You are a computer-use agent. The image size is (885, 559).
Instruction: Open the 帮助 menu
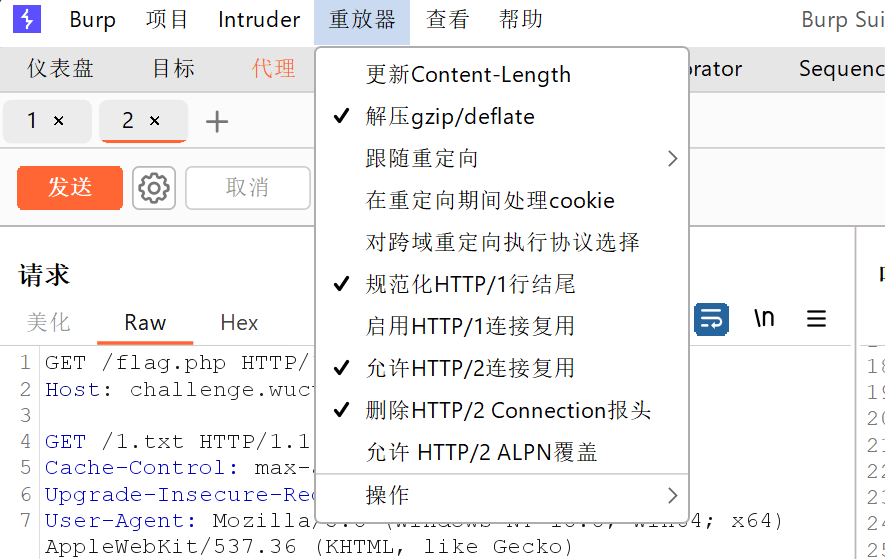[x=520, y=20]
